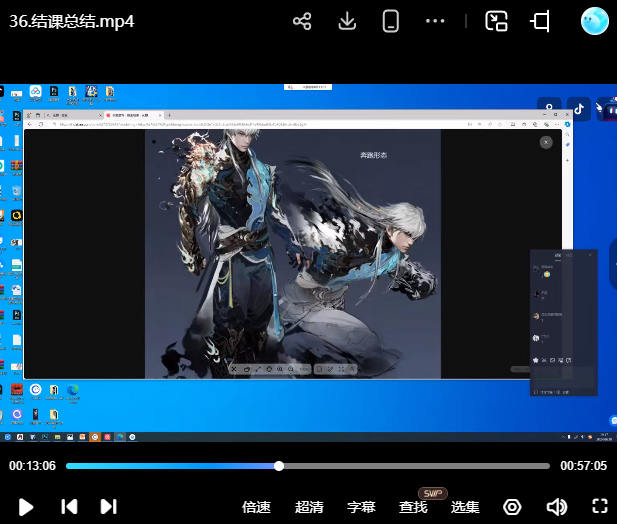Share the video with the share icon
The height and width of the screenshot is (524, 617).
pos(302,21)
